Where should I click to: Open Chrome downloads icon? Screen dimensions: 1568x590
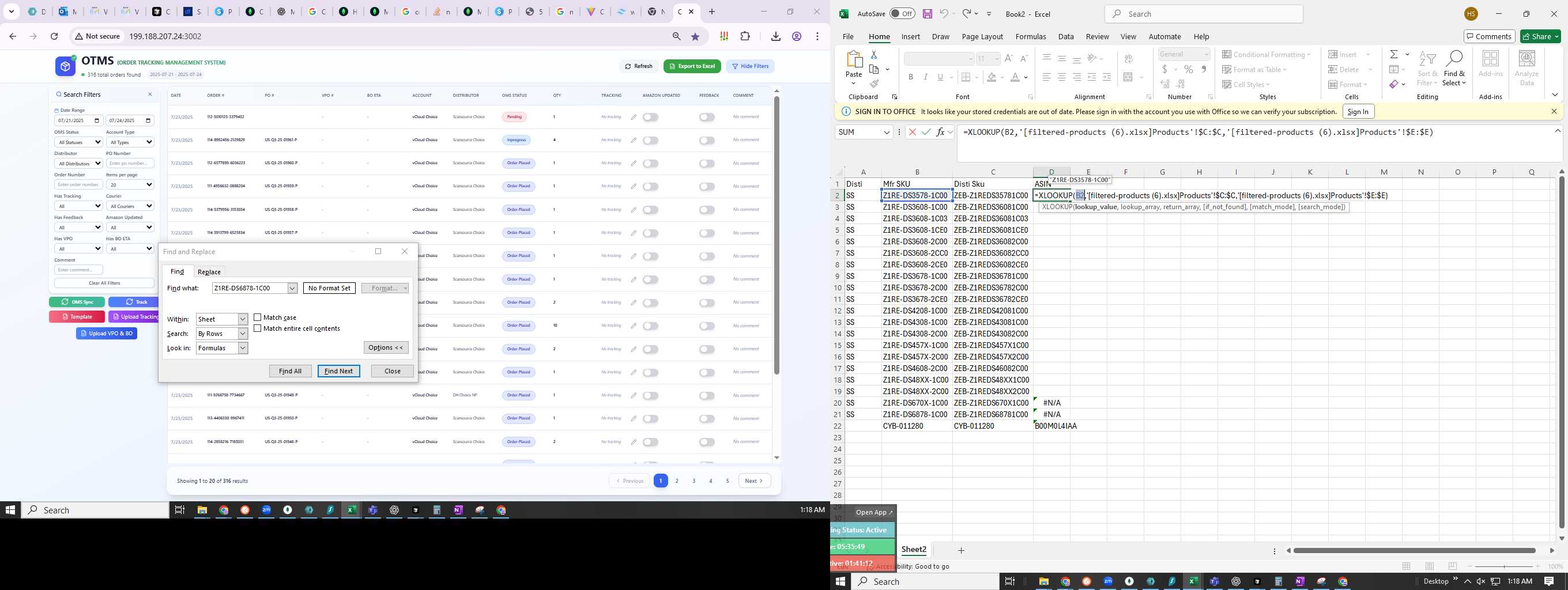click(x=775, y=36)
